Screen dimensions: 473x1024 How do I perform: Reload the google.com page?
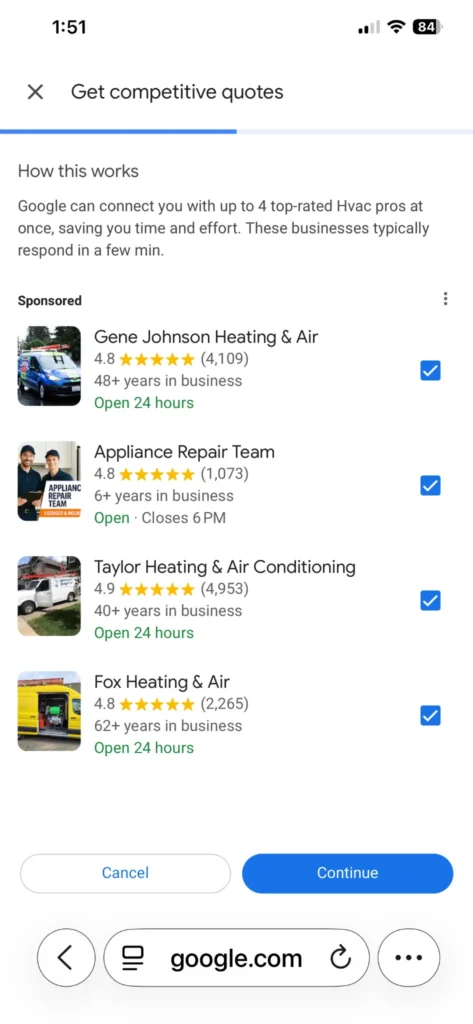click(340, 958)
